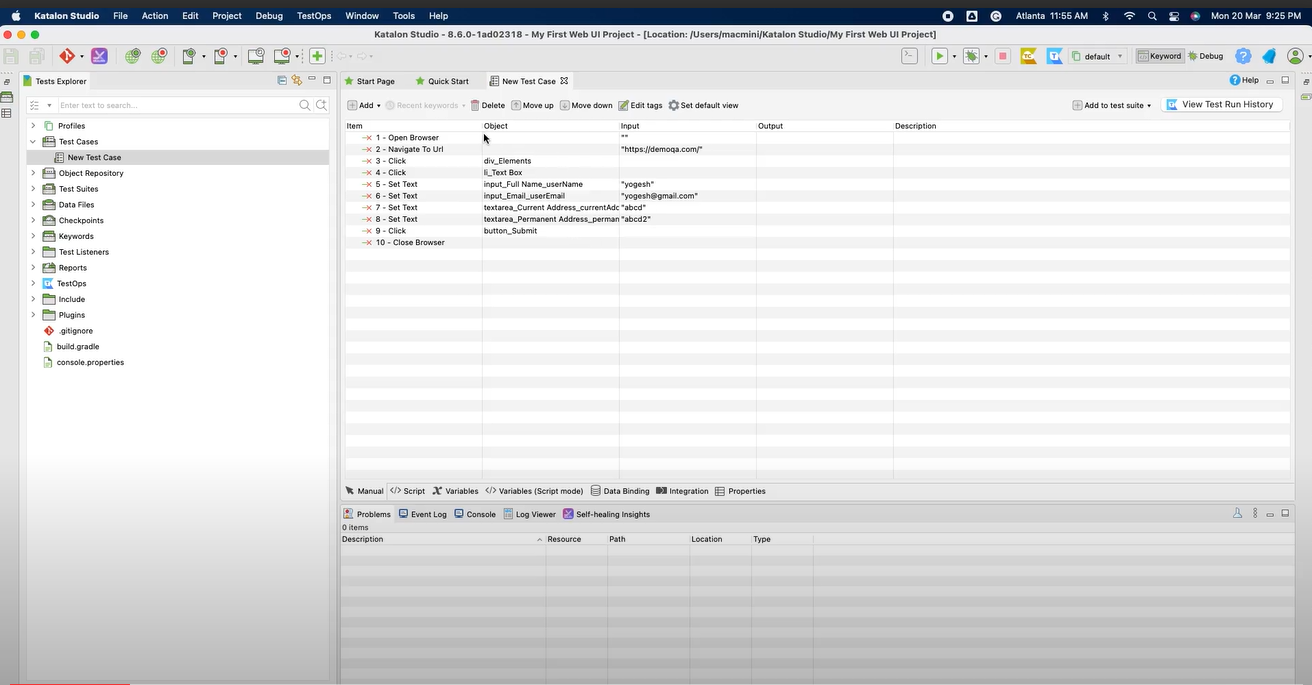Click the Spy Windows monitor icon
Image resolution: width=1312 pixels, height=685 pixels.
[256, 56]
